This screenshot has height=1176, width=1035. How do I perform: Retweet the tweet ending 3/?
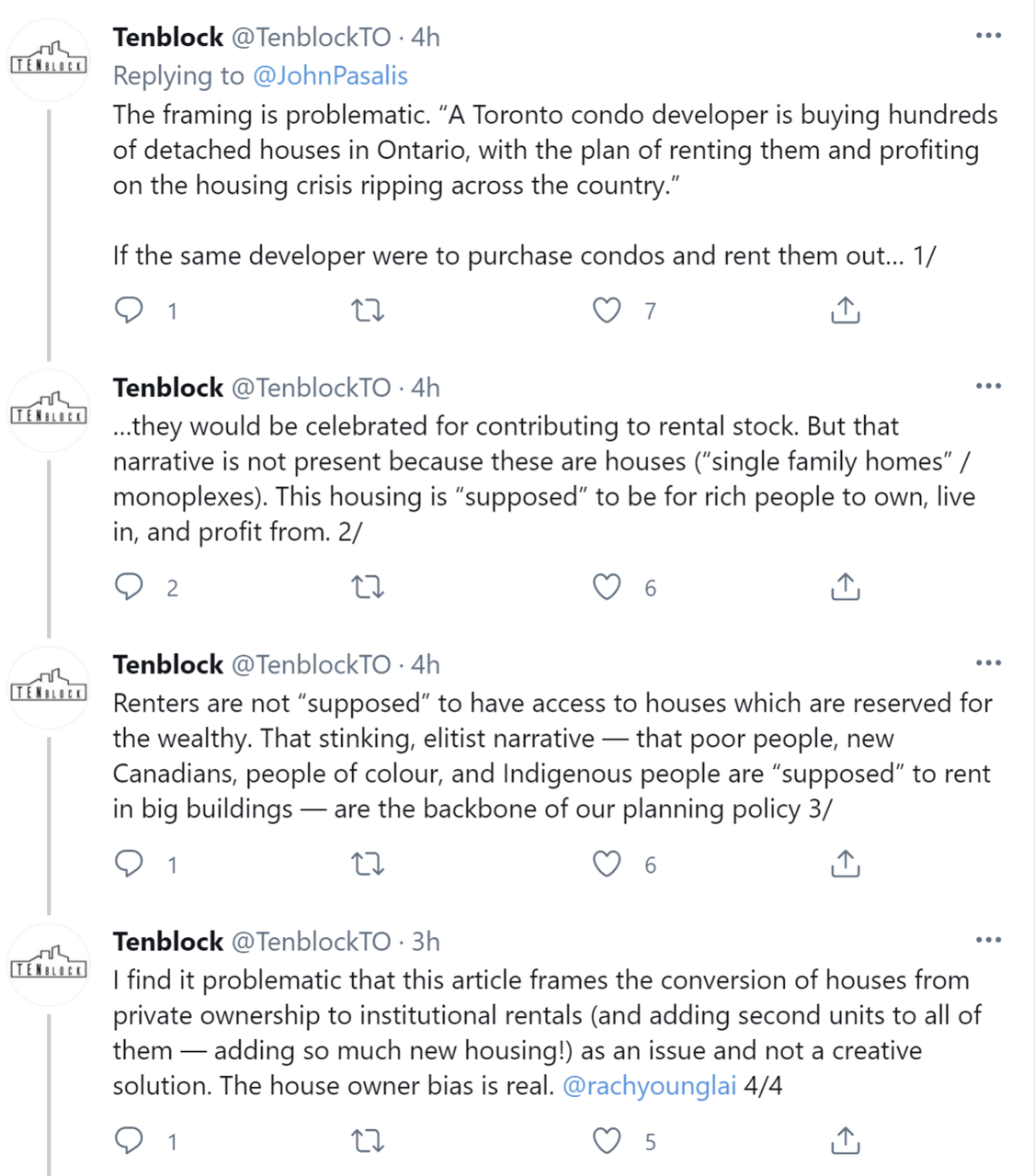point(368,865)
